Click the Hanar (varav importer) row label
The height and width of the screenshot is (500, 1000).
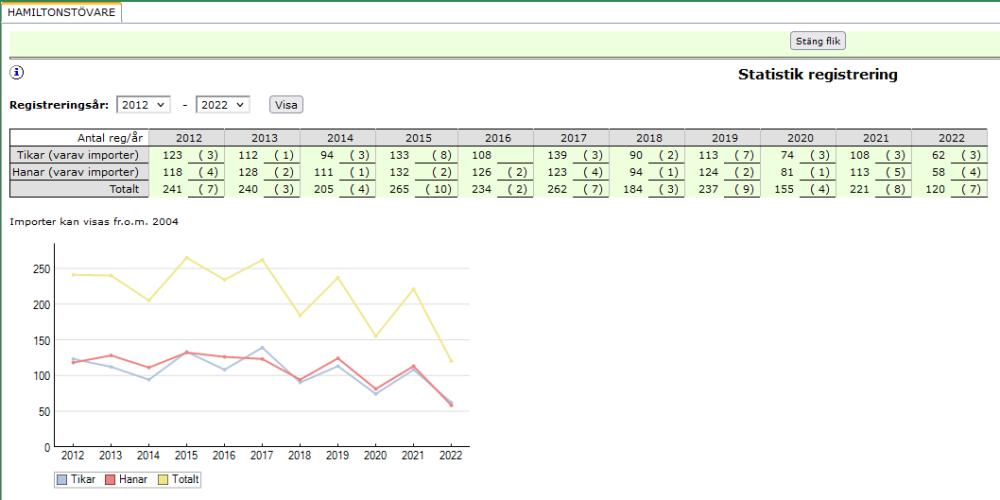click(x=80, y=172)
